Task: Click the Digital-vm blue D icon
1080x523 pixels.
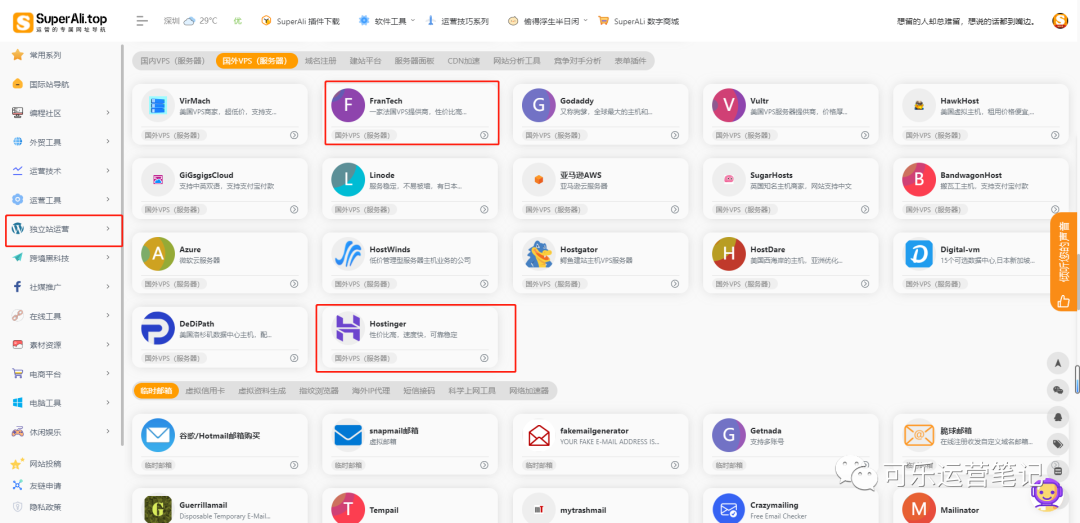Action: [919, 254]
